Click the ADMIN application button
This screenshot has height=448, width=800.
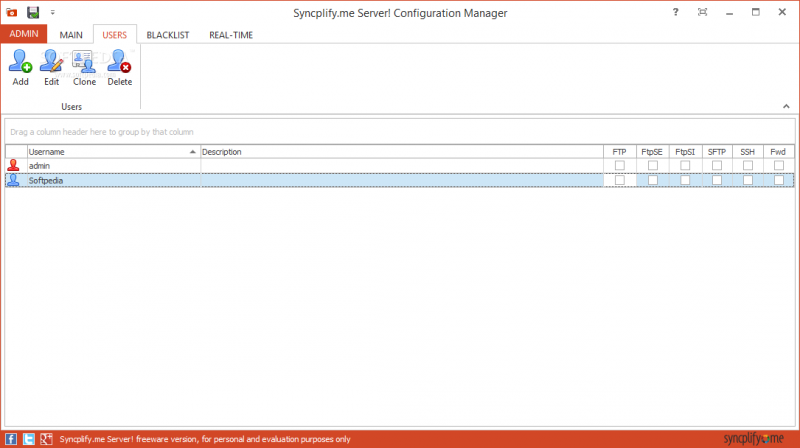24,34
